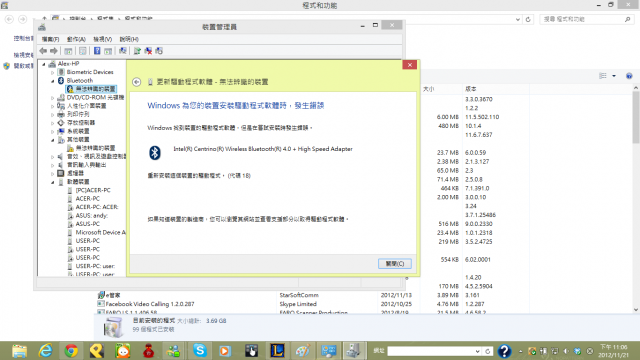640x360 pixels.
Task: Collapse 軟體裝置 node
Action: pyautogui.click(x=52, y=182)
